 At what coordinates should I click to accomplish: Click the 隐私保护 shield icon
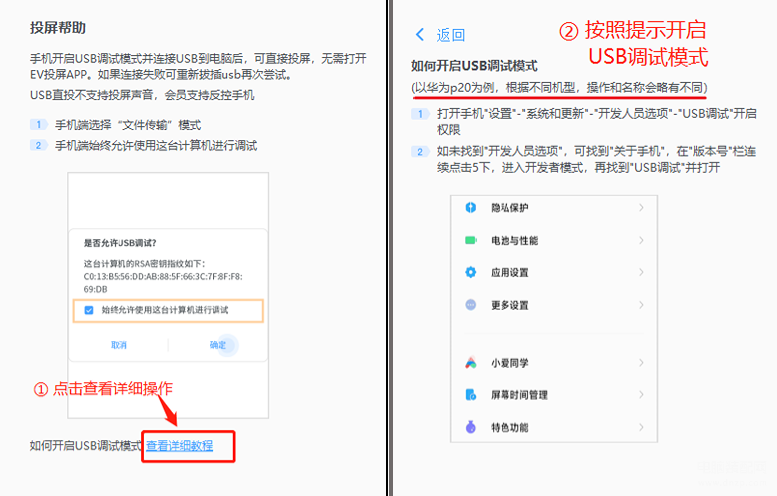click(x=471, y=208)
